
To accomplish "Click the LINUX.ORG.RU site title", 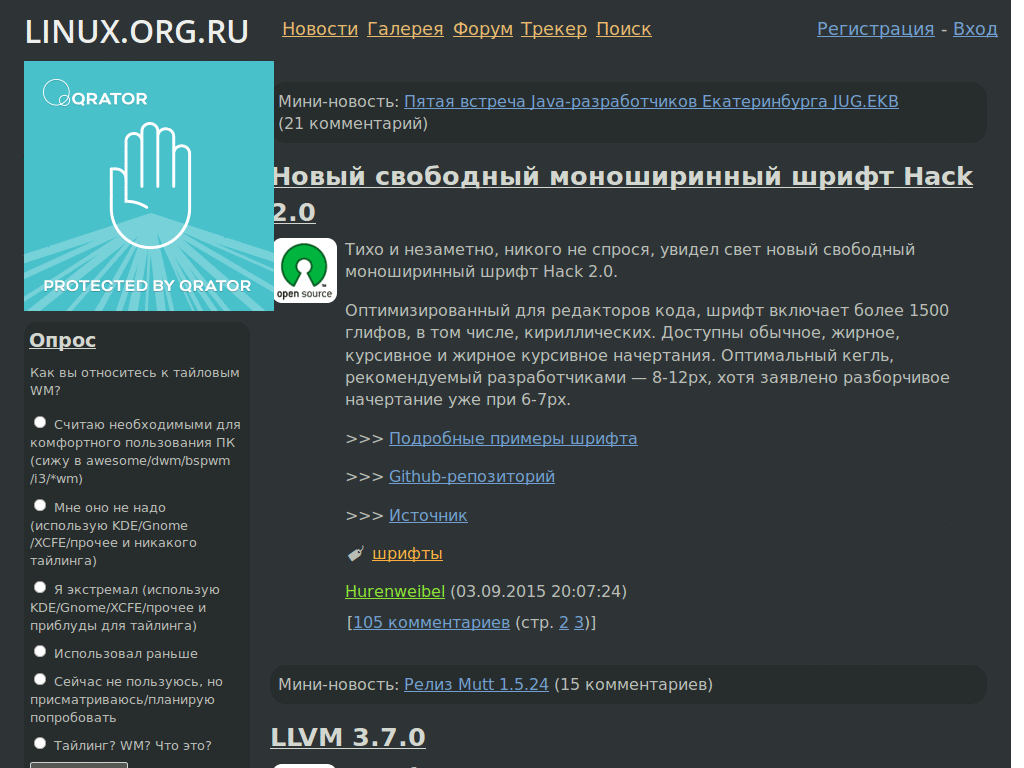I will tap(136, 31).
